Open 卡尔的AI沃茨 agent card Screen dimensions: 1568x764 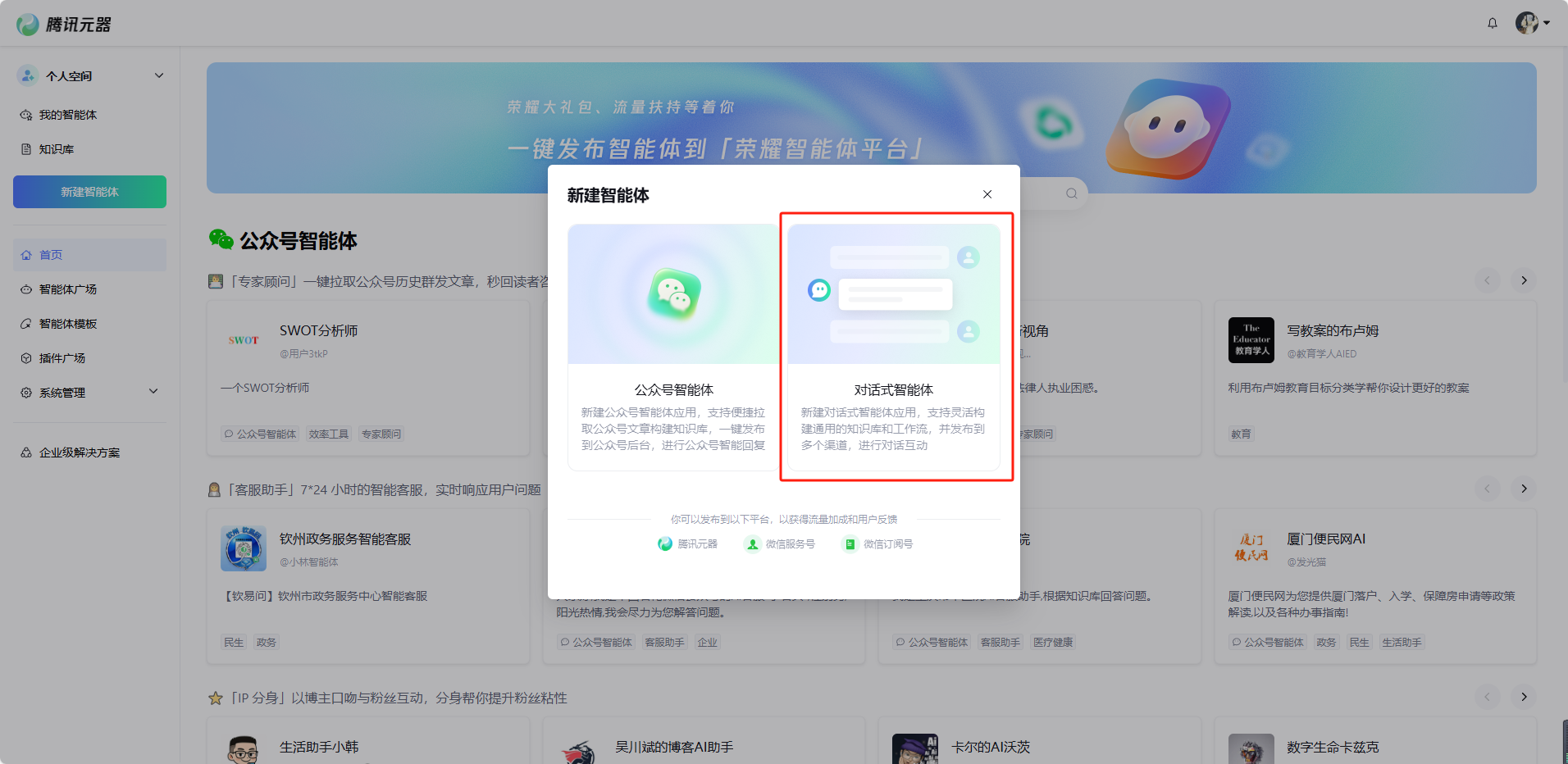[1040, 740]
